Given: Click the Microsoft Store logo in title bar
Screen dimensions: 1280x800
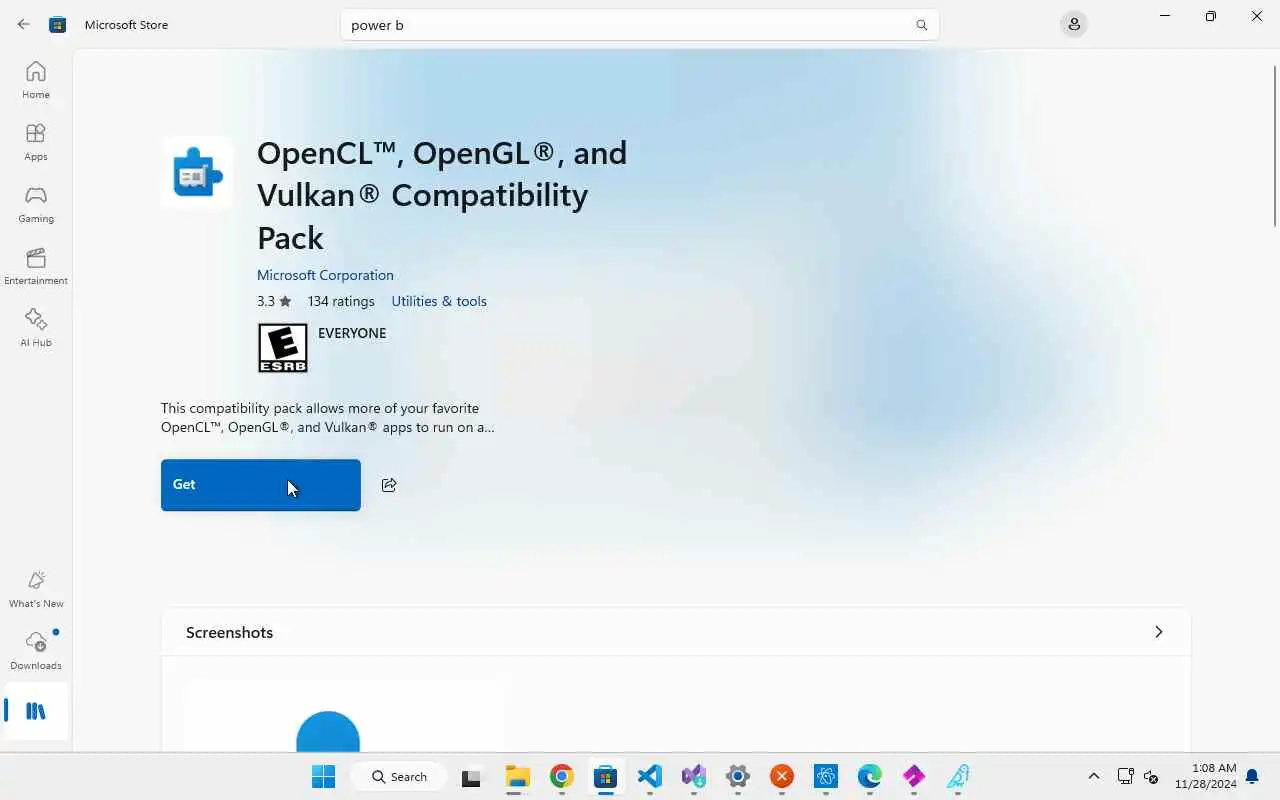Looking at the screenshot, I should [58, 25].
